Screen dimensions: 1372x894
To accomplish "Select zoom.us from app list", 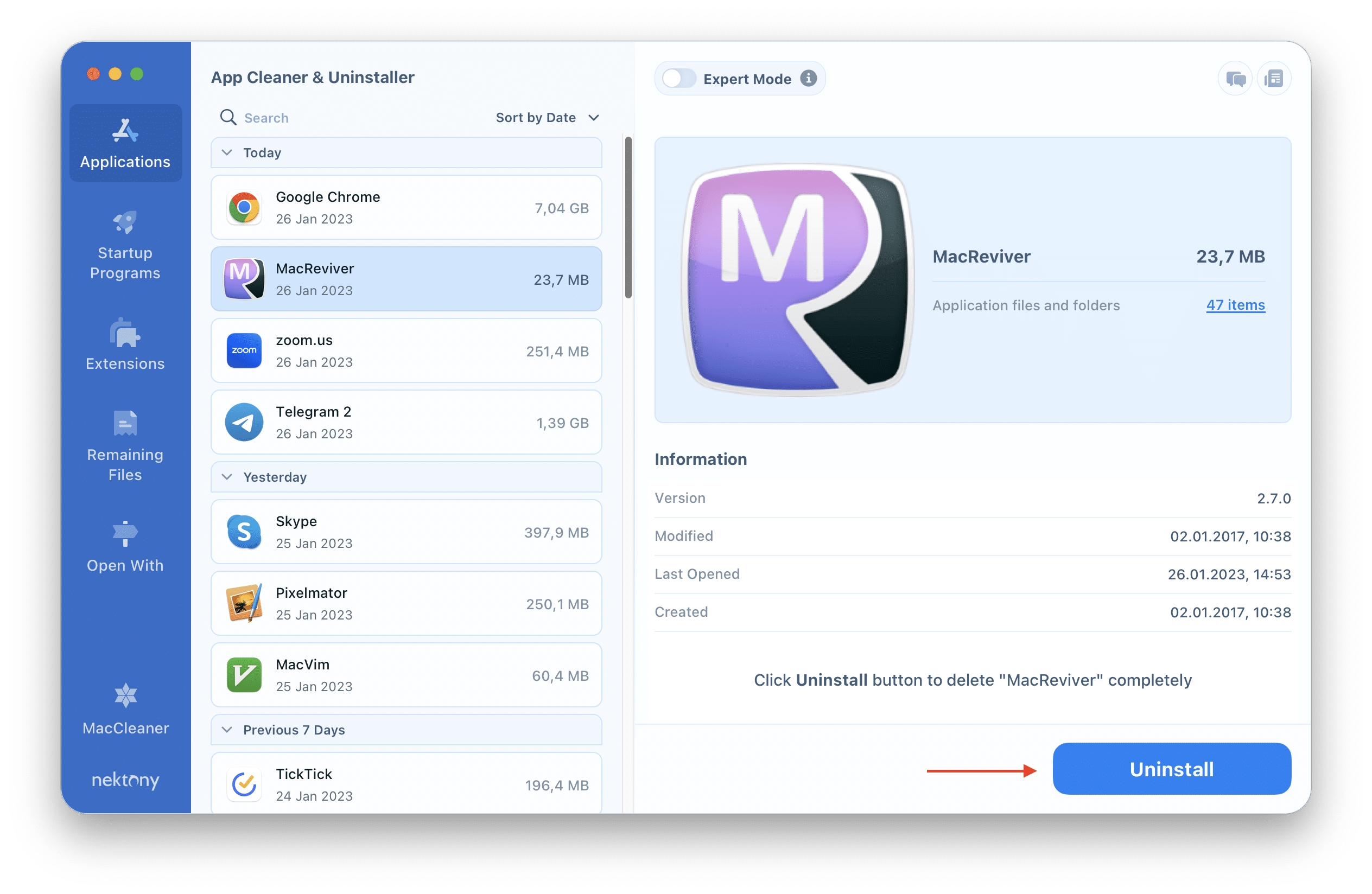I will 407,352.
